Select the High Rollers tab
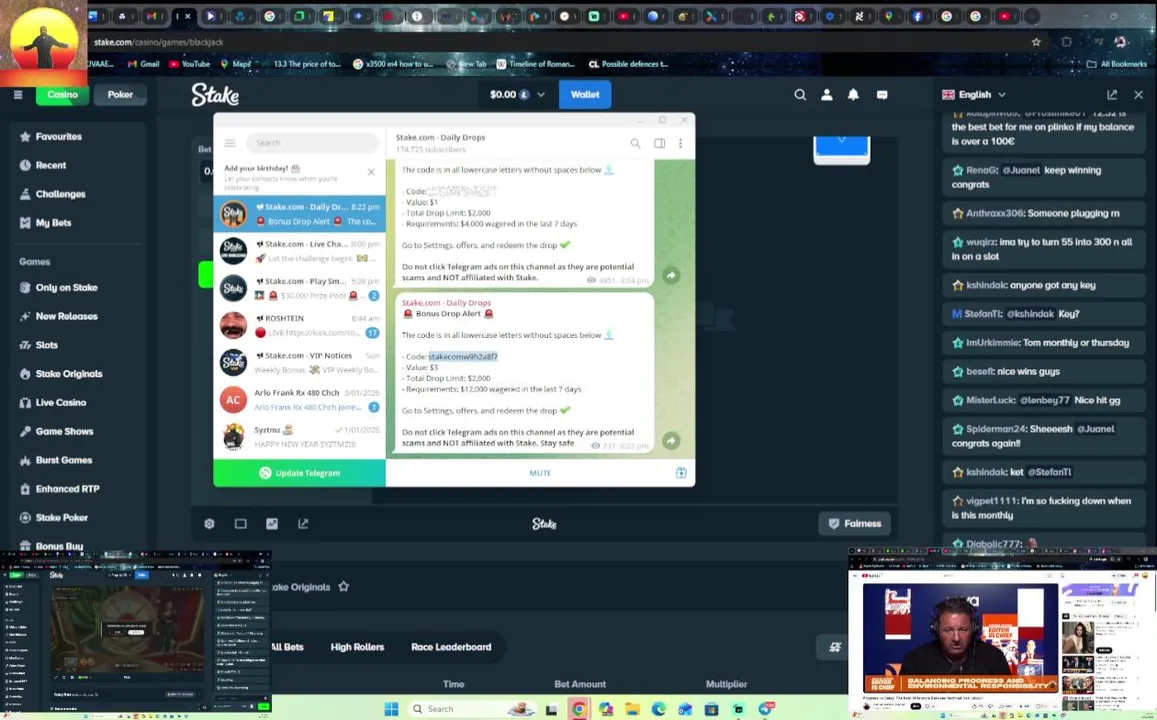Screen dimensions: 1157x720 click(357, 647)
